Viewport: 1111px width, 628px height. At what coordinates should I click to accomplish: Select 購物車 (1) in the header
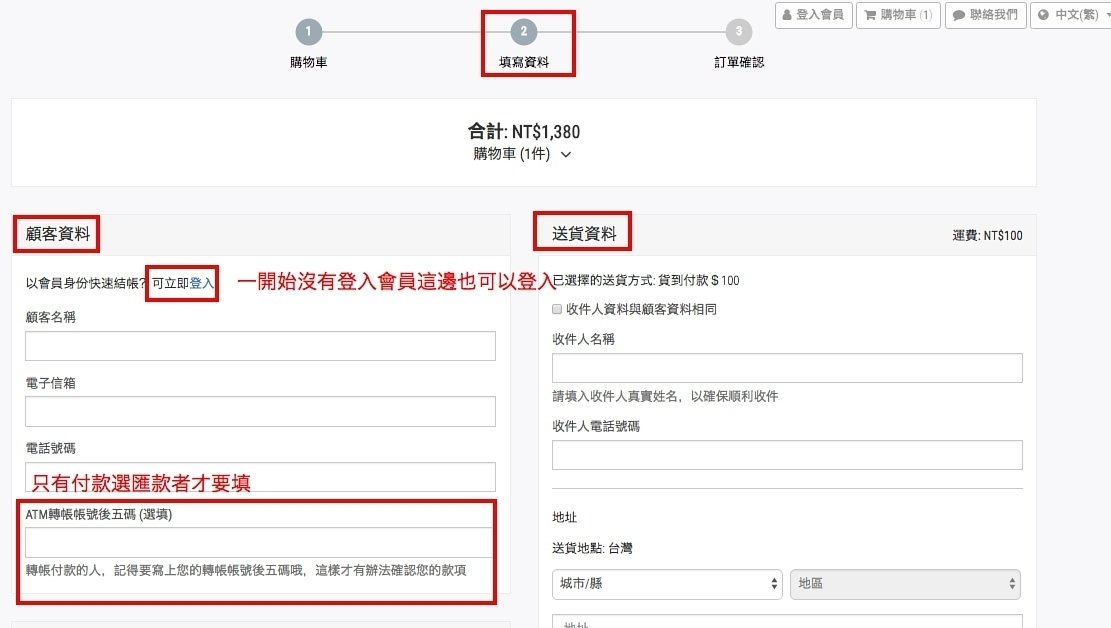pyautogui.click(x=897, y=15)
